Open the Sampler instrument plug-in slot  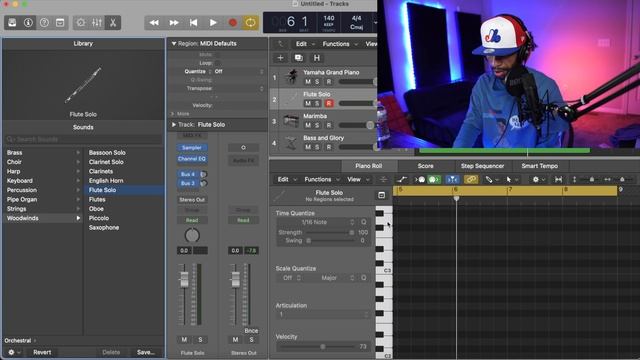(x=192, y=147)
